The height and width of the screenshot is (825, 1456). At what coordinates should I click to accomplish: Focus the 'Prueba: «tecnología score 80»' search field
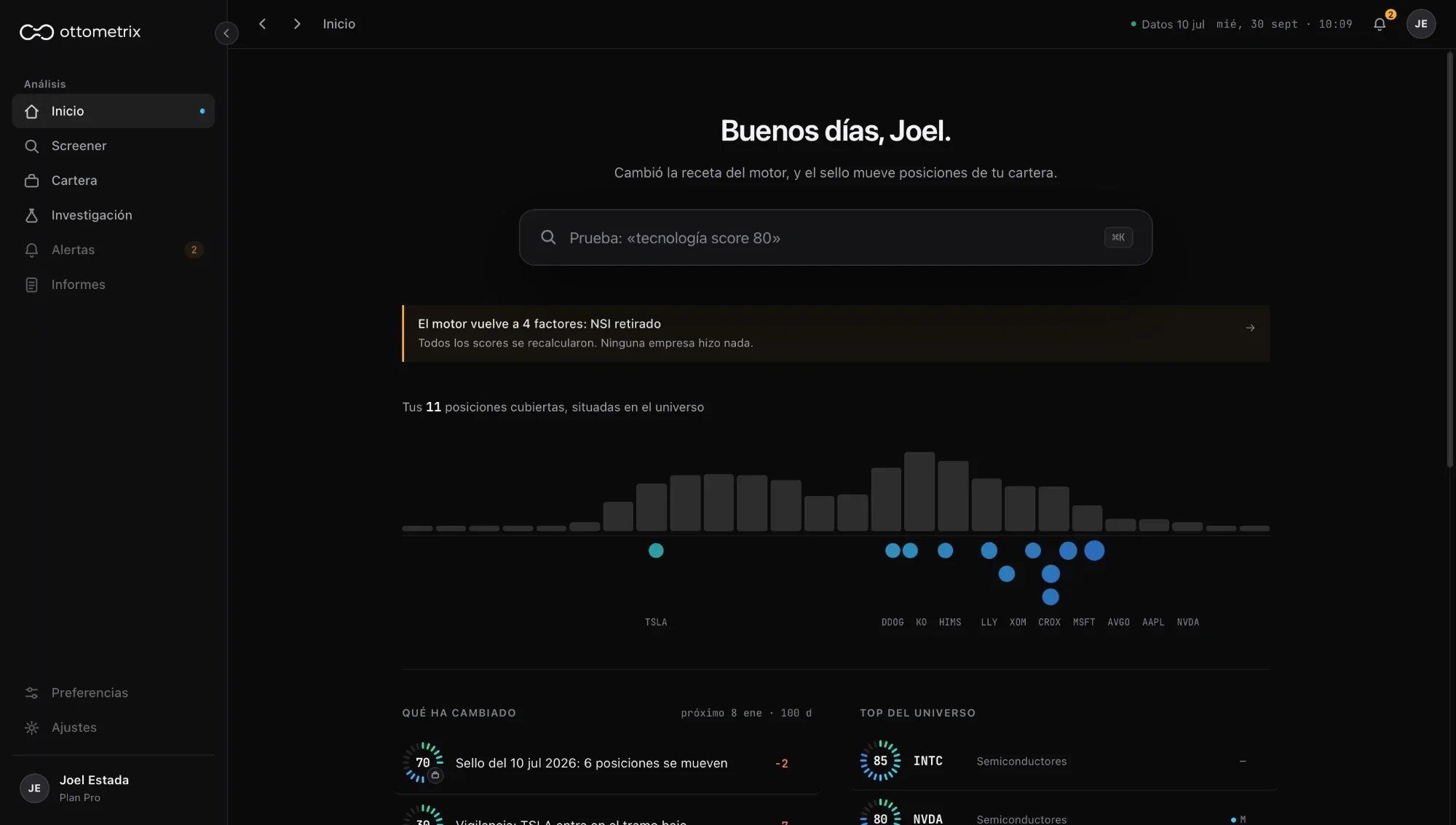tap(836, 237)
